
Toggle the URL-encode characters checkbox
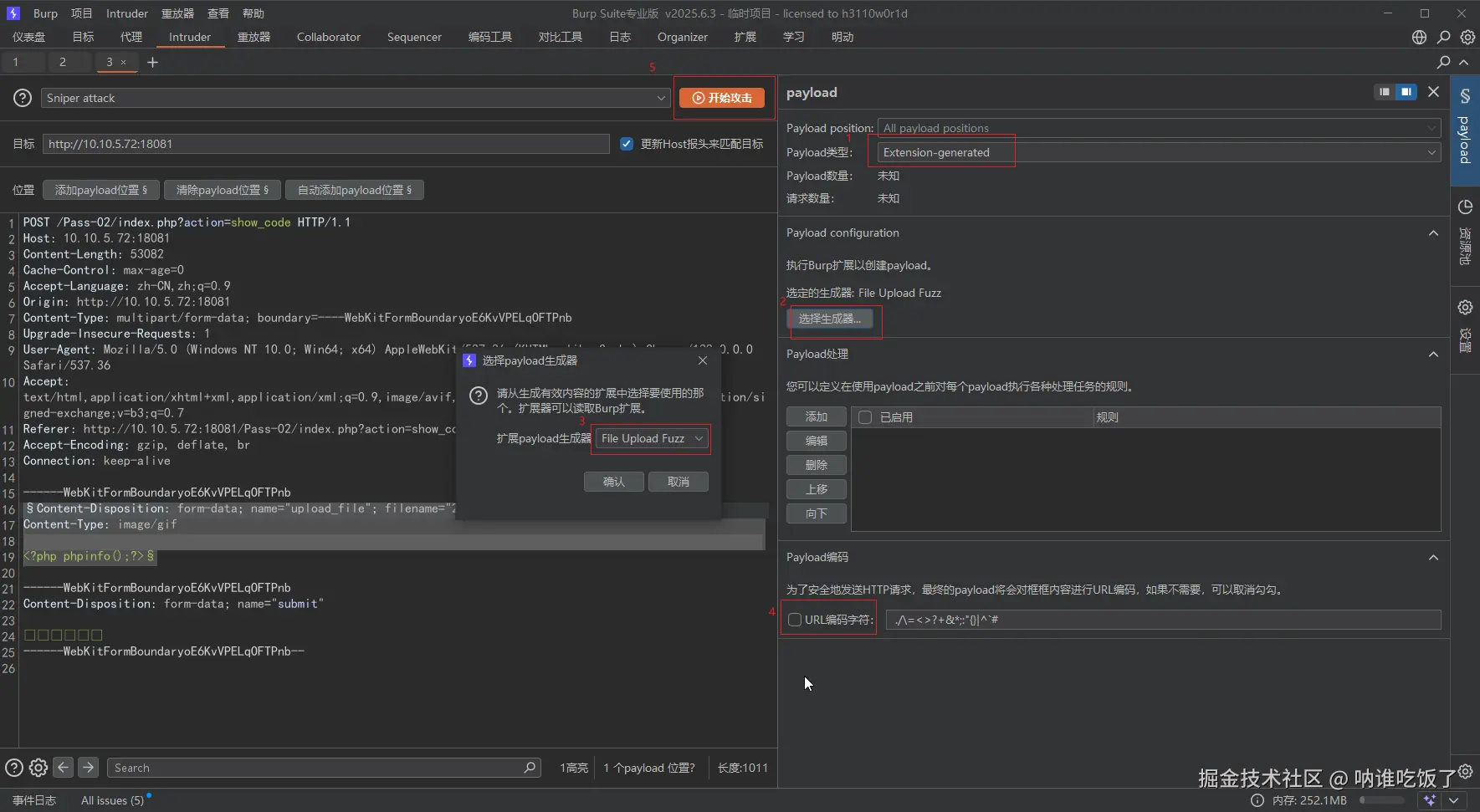coord(795,620)
